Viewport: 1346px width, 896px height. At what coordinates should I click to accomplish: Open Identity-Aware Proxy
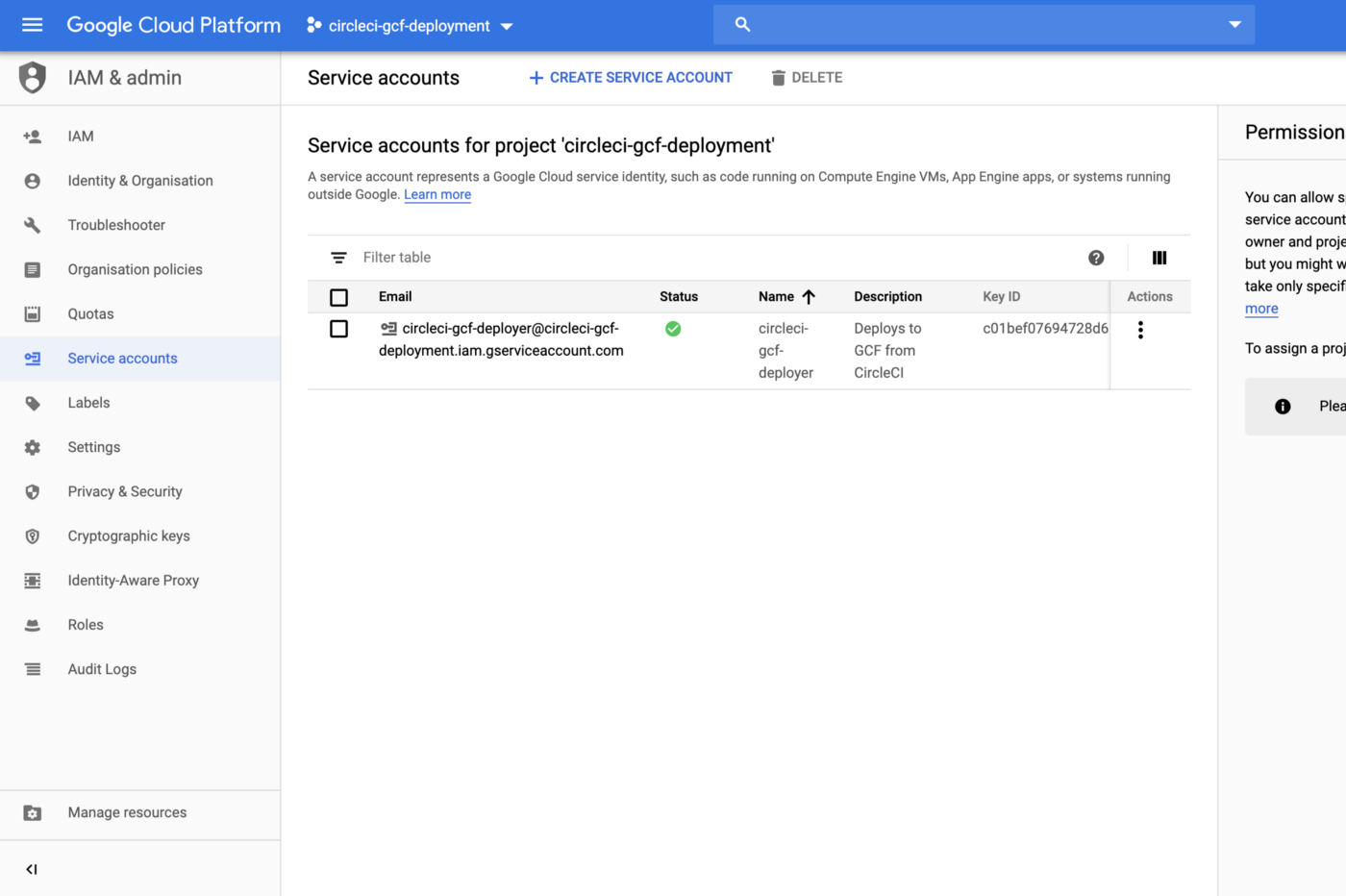pos(134,581)
